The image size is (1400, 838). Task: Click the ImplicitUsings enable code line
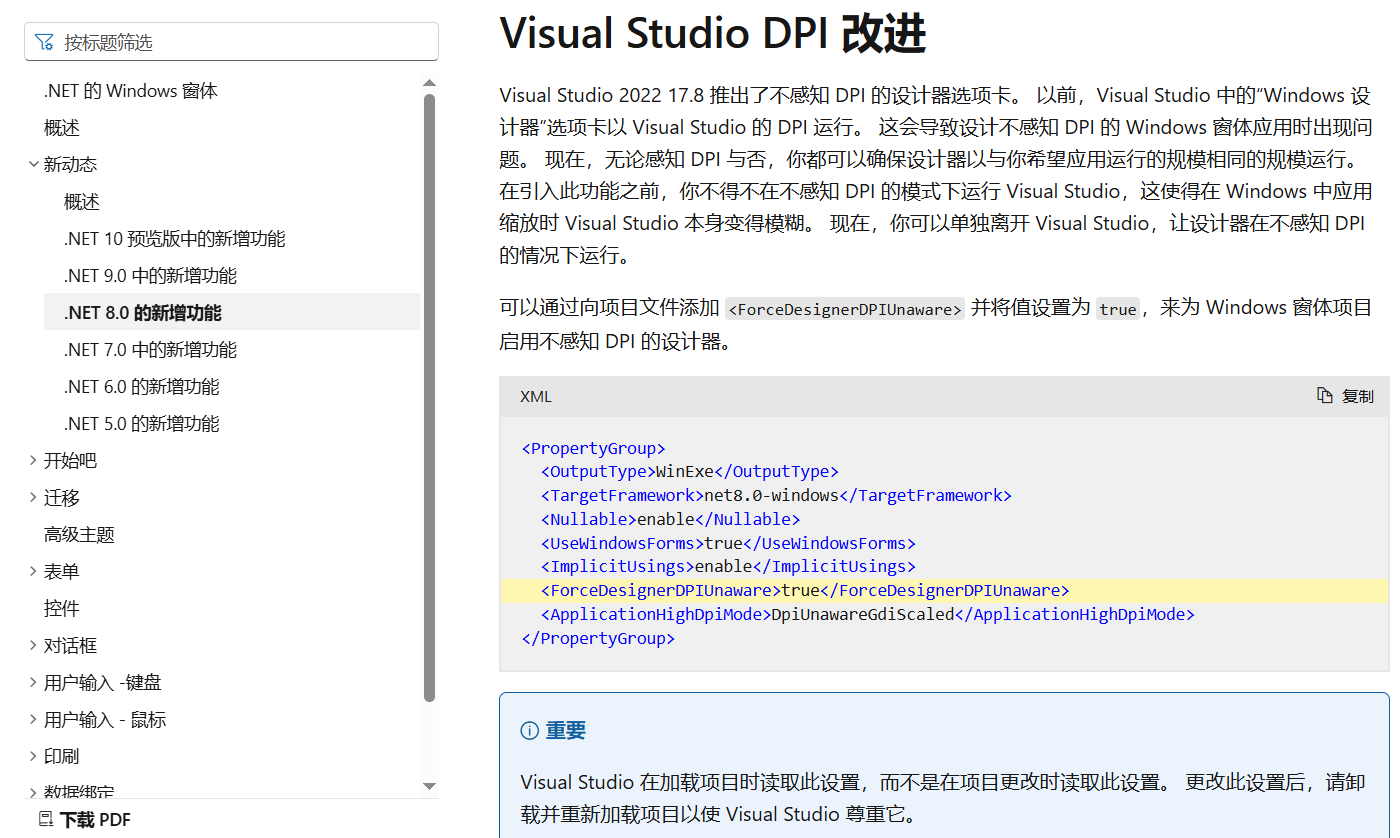[x=728, y=567]
